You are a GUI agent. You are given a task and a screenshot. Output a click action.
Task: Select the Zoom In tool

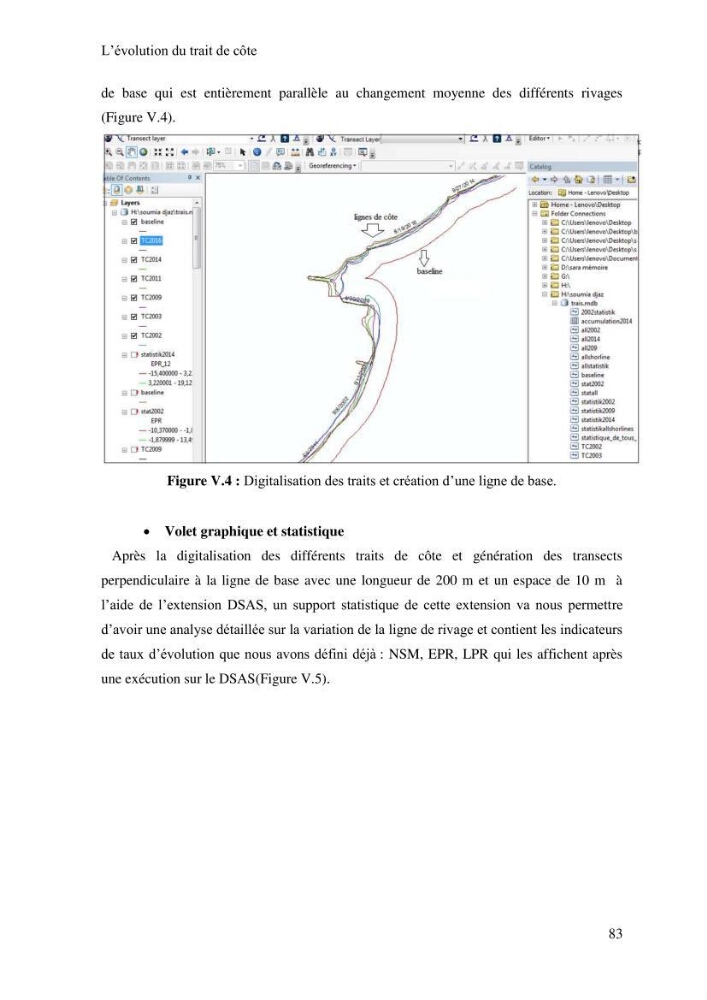pos(109,152)
